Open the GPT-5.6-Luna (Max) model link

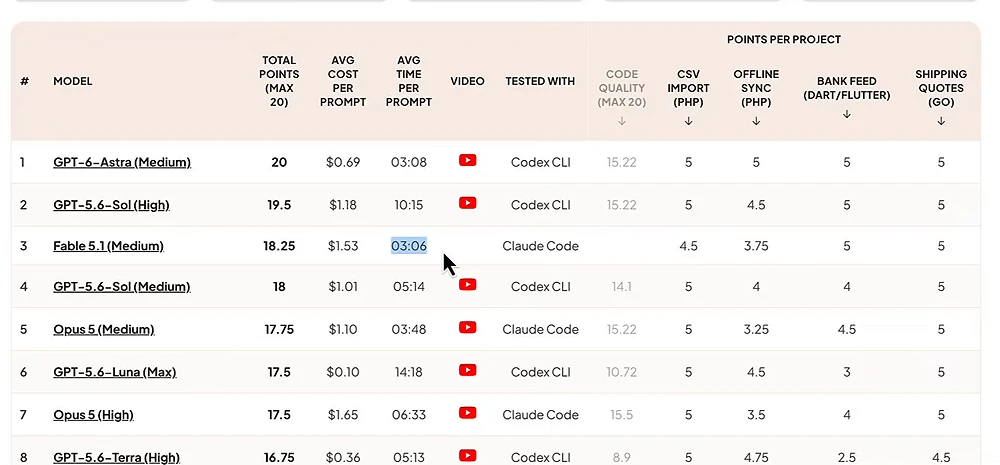[x=115, y=372]
